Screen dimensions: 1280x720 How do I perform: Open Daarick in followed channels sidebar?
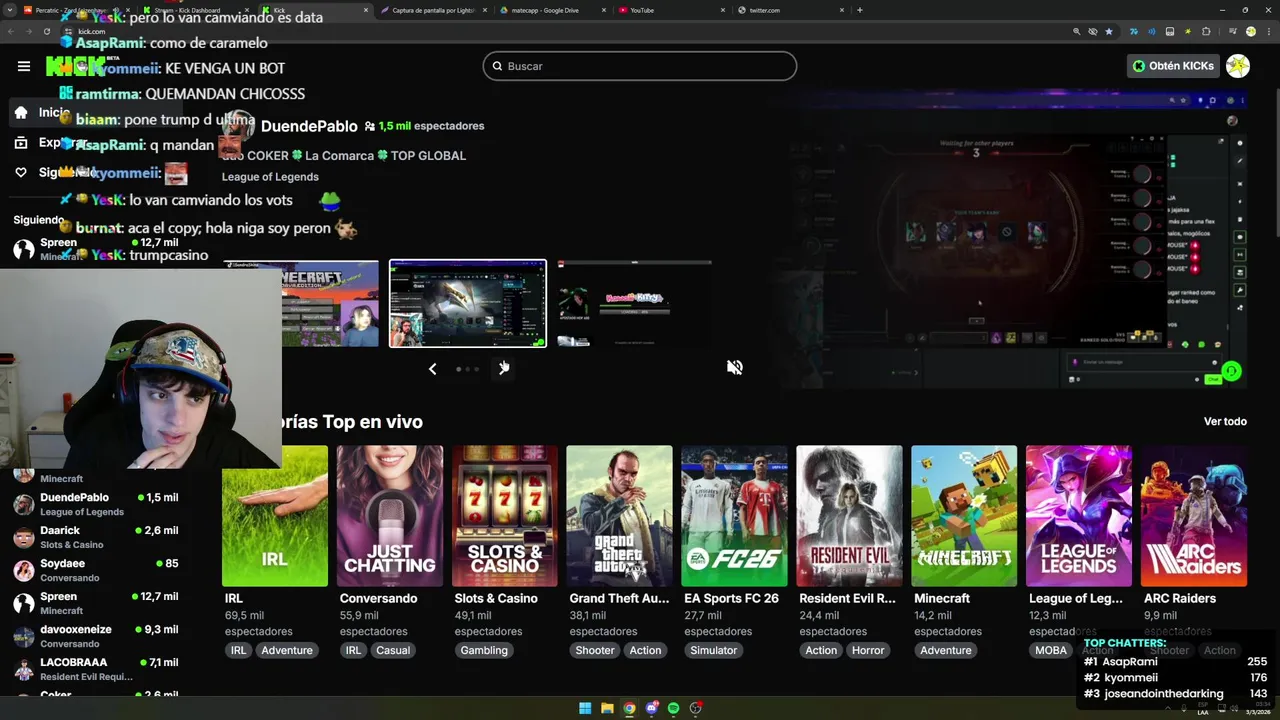point(96,537)
